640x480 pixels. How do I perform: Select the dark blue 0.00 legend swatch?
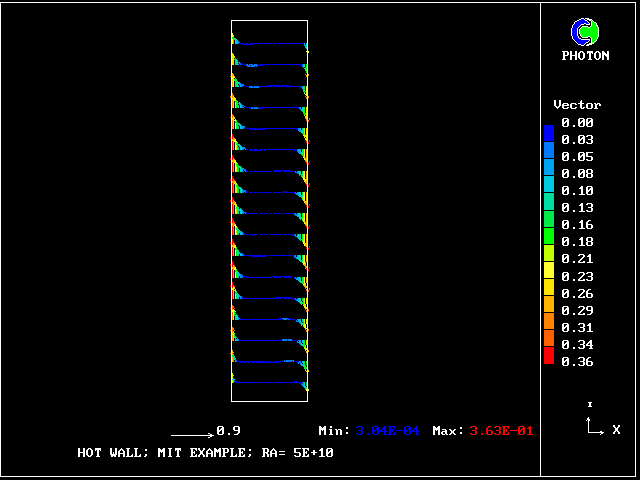549,130
